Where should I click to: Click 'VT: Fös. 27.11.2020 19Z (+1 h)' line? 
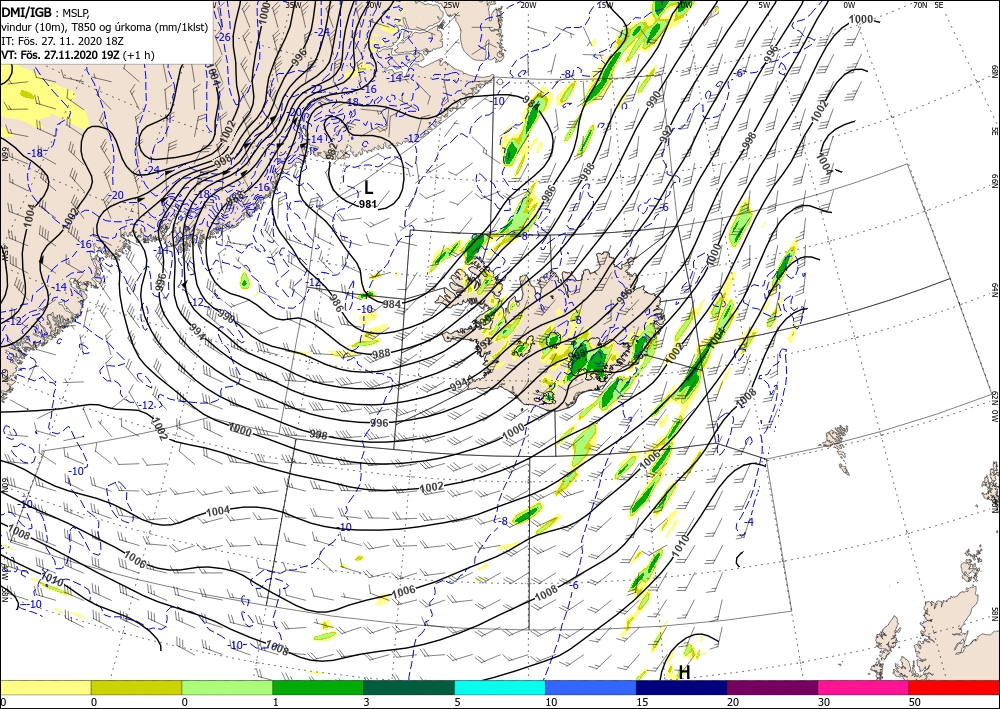point(78,55)
